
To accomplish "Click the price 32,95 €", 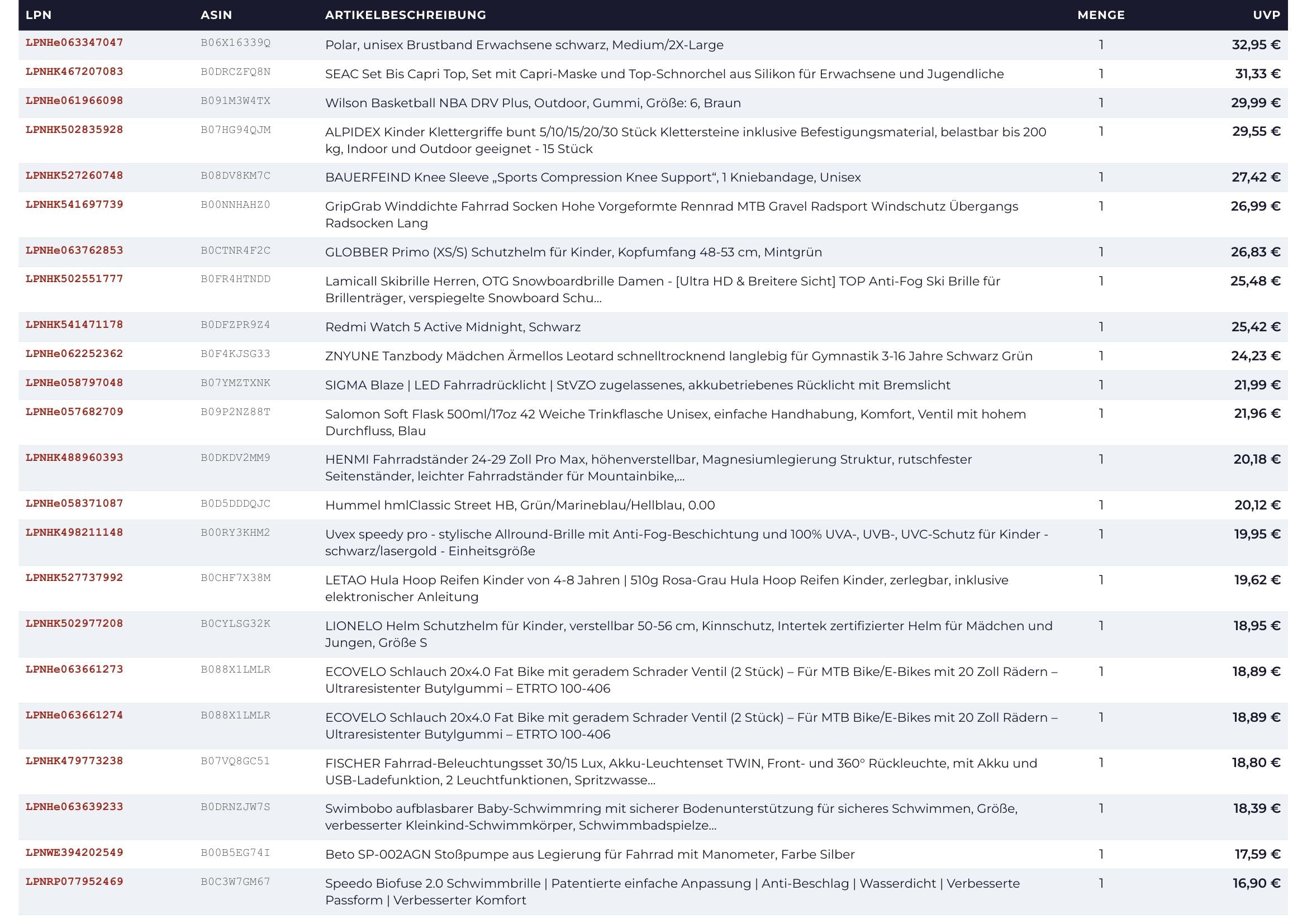I will click(1256, 45).
